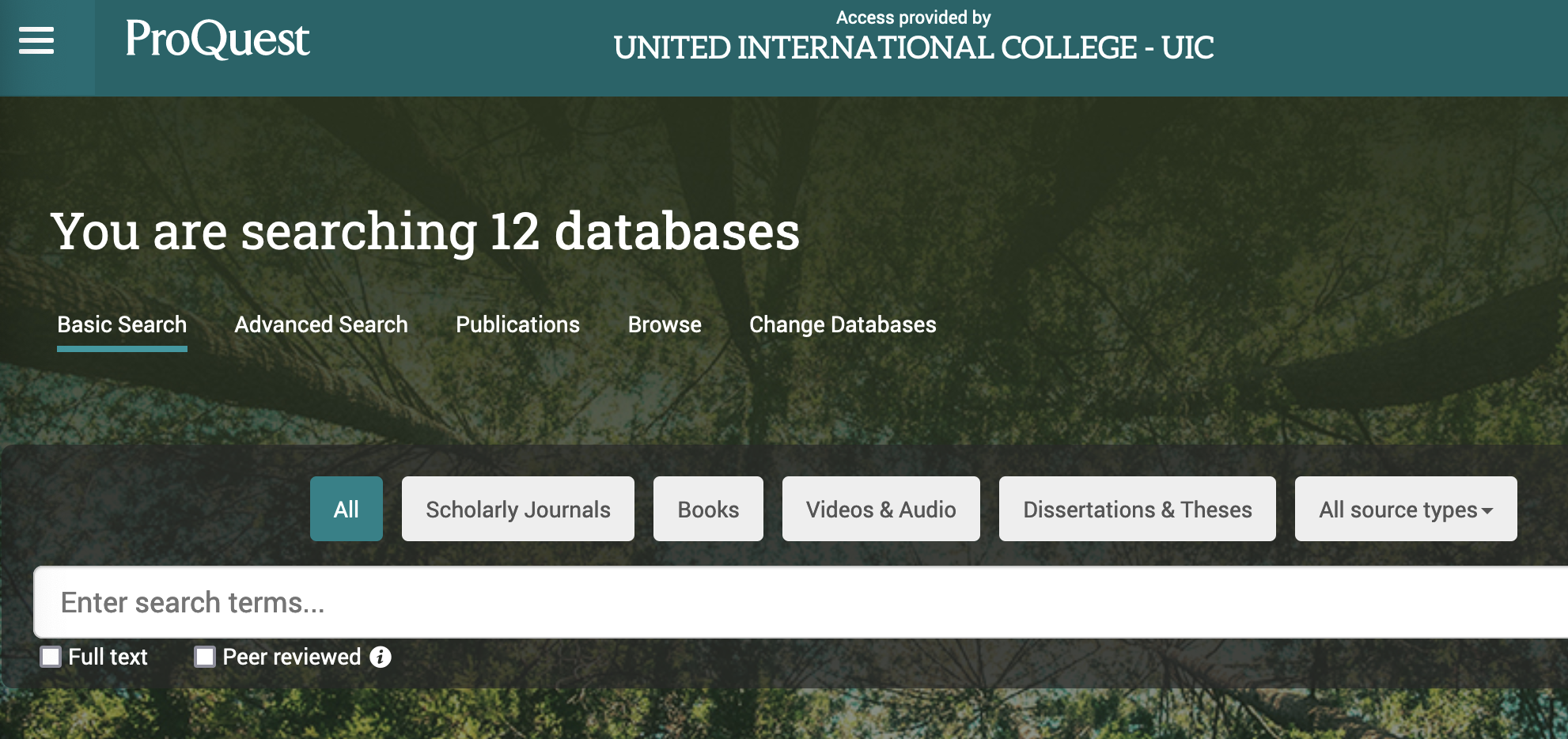
Task: Focus the Enter search terms field
Action: tap(791, 602)
